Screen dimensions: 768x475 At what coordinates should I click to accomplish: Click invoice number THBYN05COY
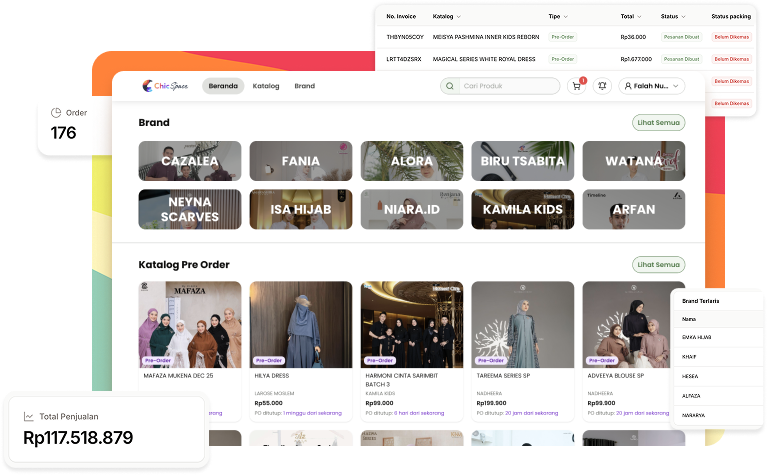point(405,37)
